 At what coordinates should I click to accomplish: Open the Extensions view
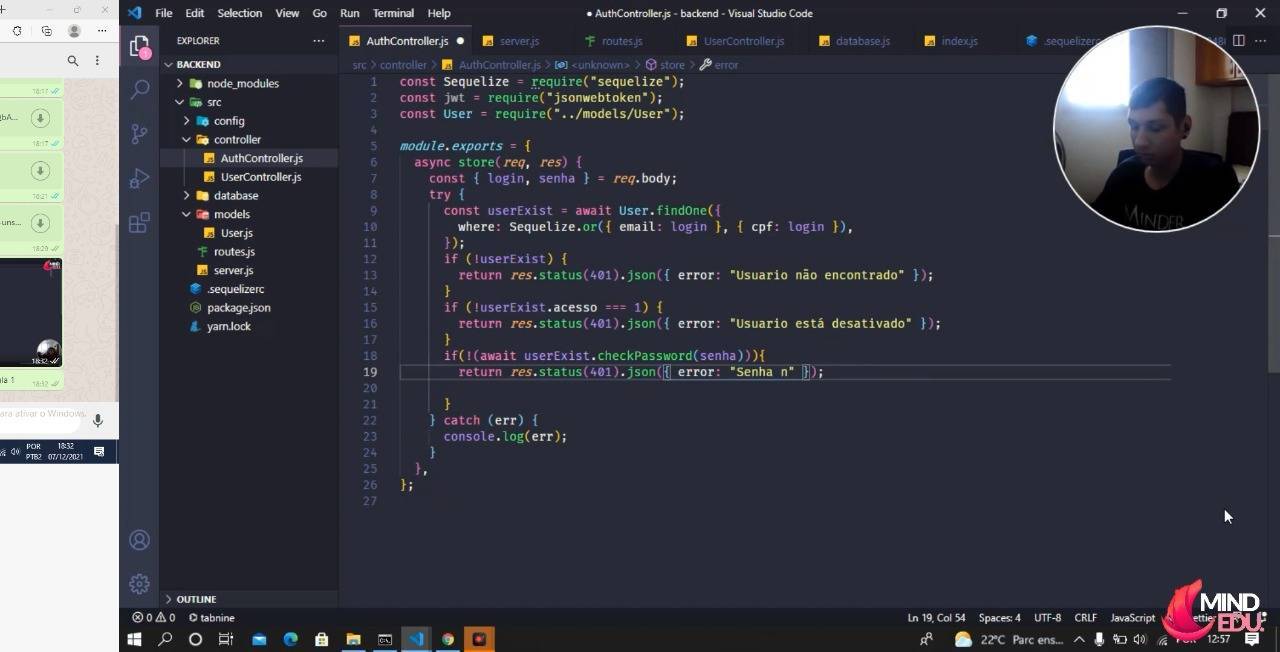(139, 224)
